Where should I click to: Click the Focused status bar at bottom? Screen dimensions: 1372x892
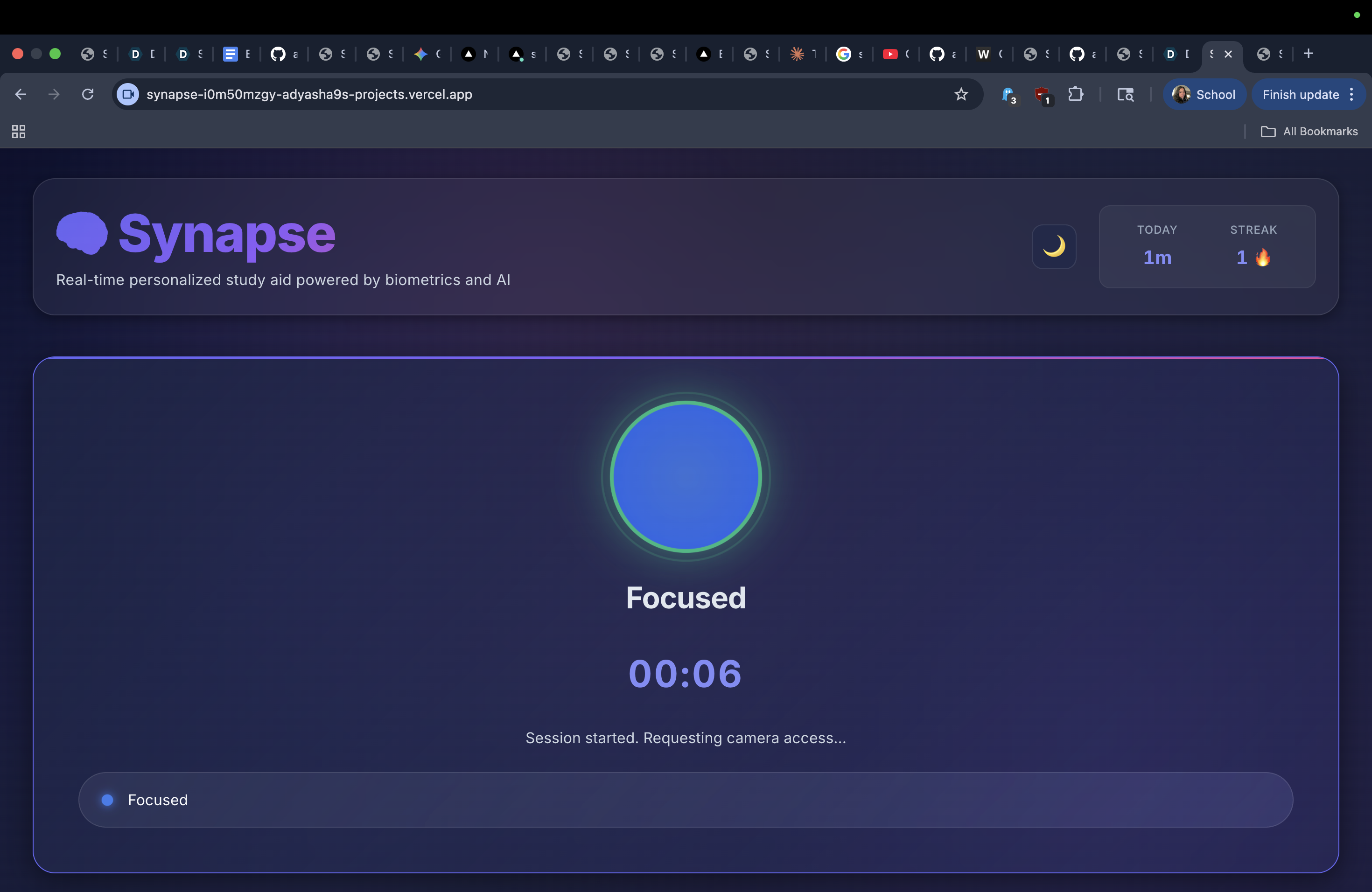pos(686,799)
